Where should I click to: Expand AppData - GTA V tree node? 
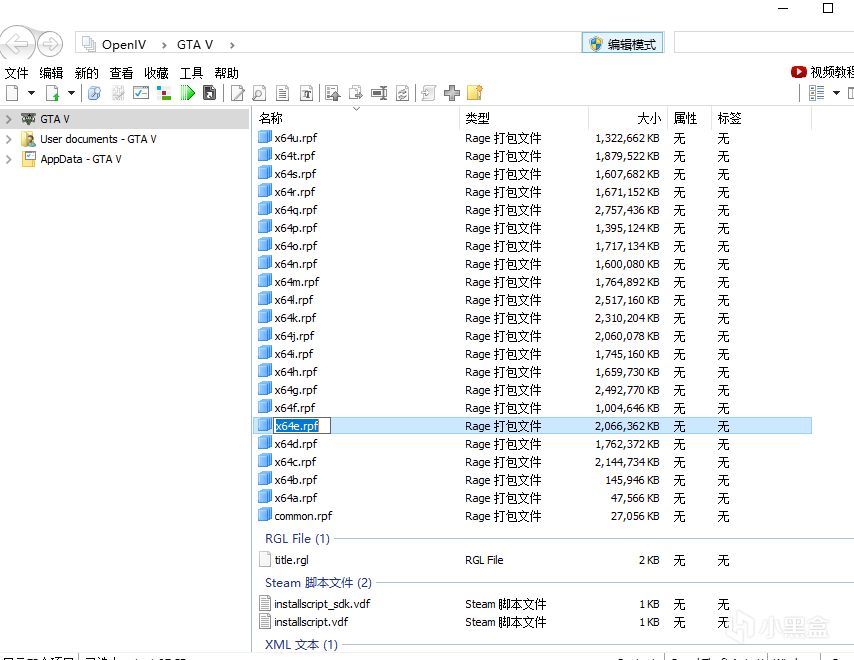(9, 160)
